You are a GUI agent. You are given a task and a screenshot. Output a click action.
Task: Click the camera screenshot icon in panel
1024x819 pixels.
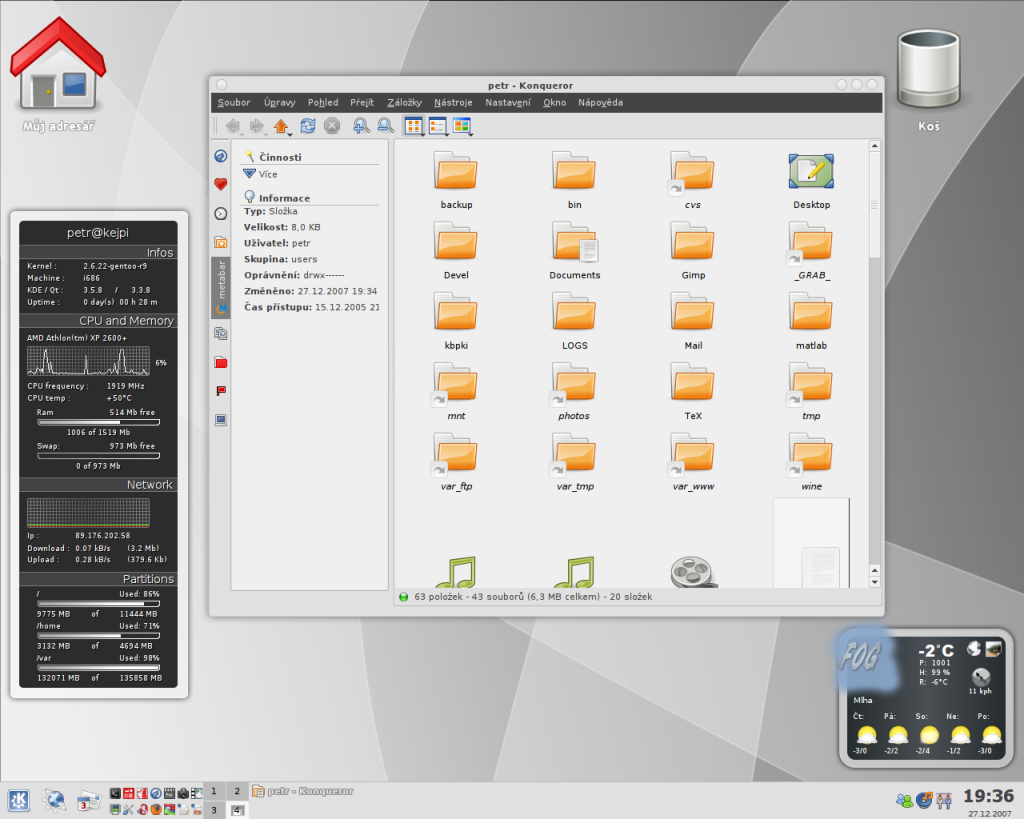pos(184,794)
